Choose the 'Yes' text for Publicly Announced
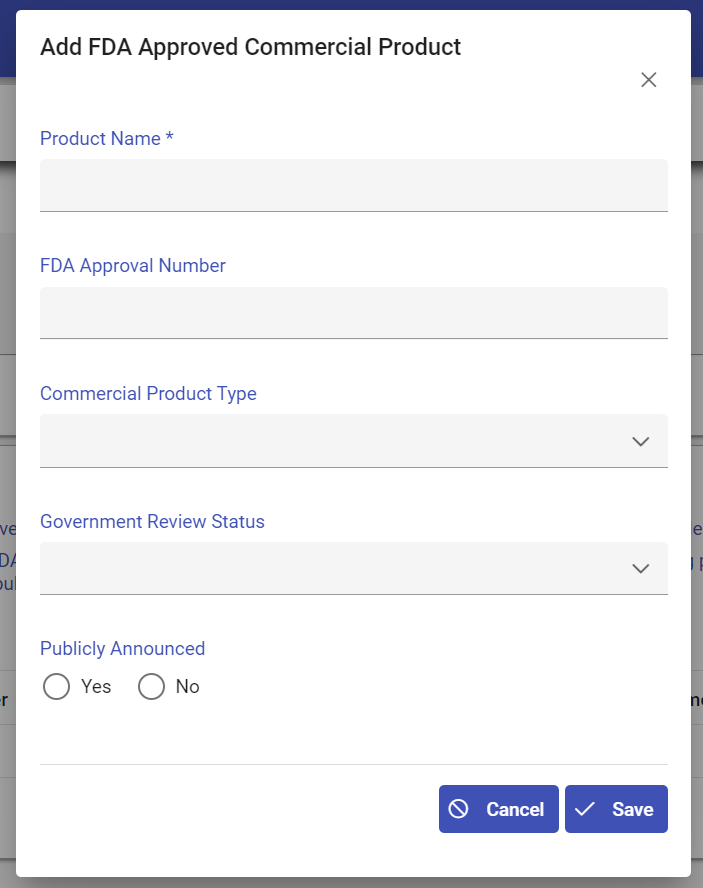 click(x=96, y=687)
